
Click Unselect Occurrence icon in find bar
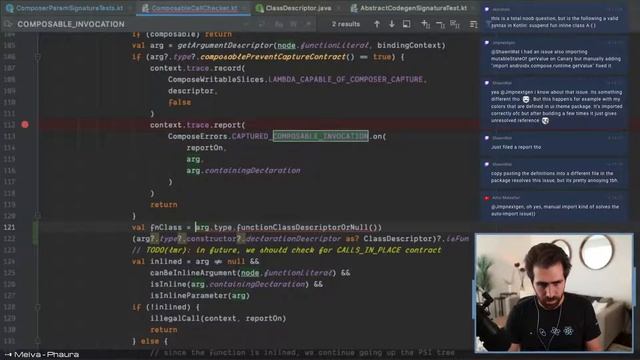(x=440, y=24)
